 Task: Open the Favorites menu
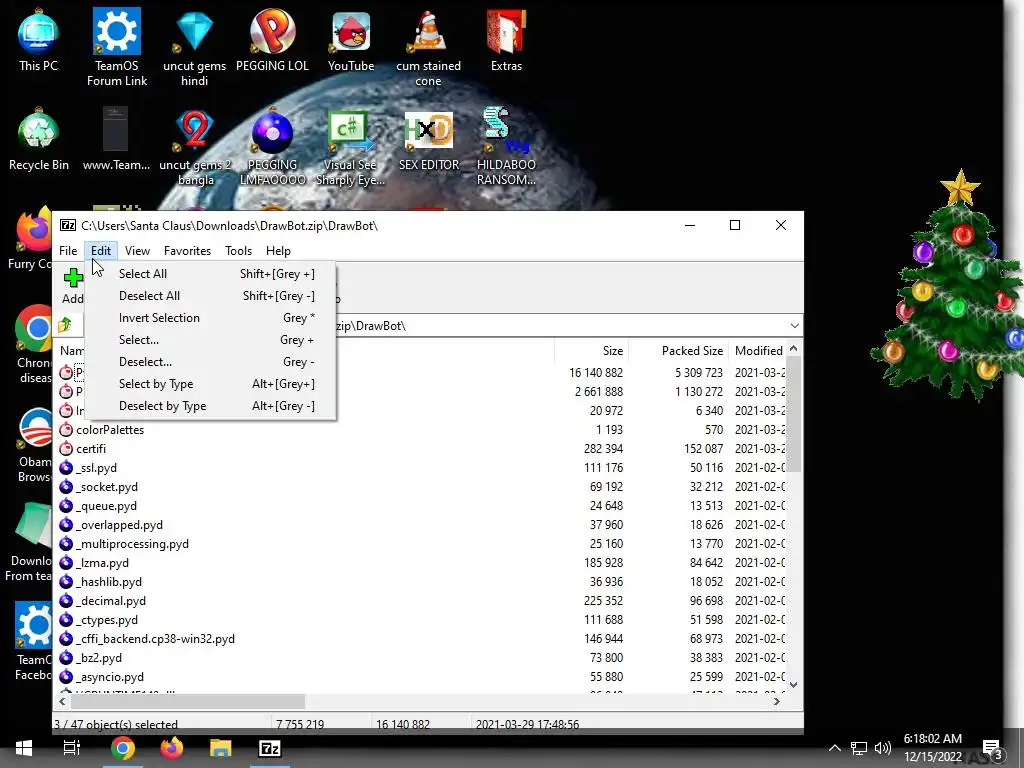pos(187,251)
